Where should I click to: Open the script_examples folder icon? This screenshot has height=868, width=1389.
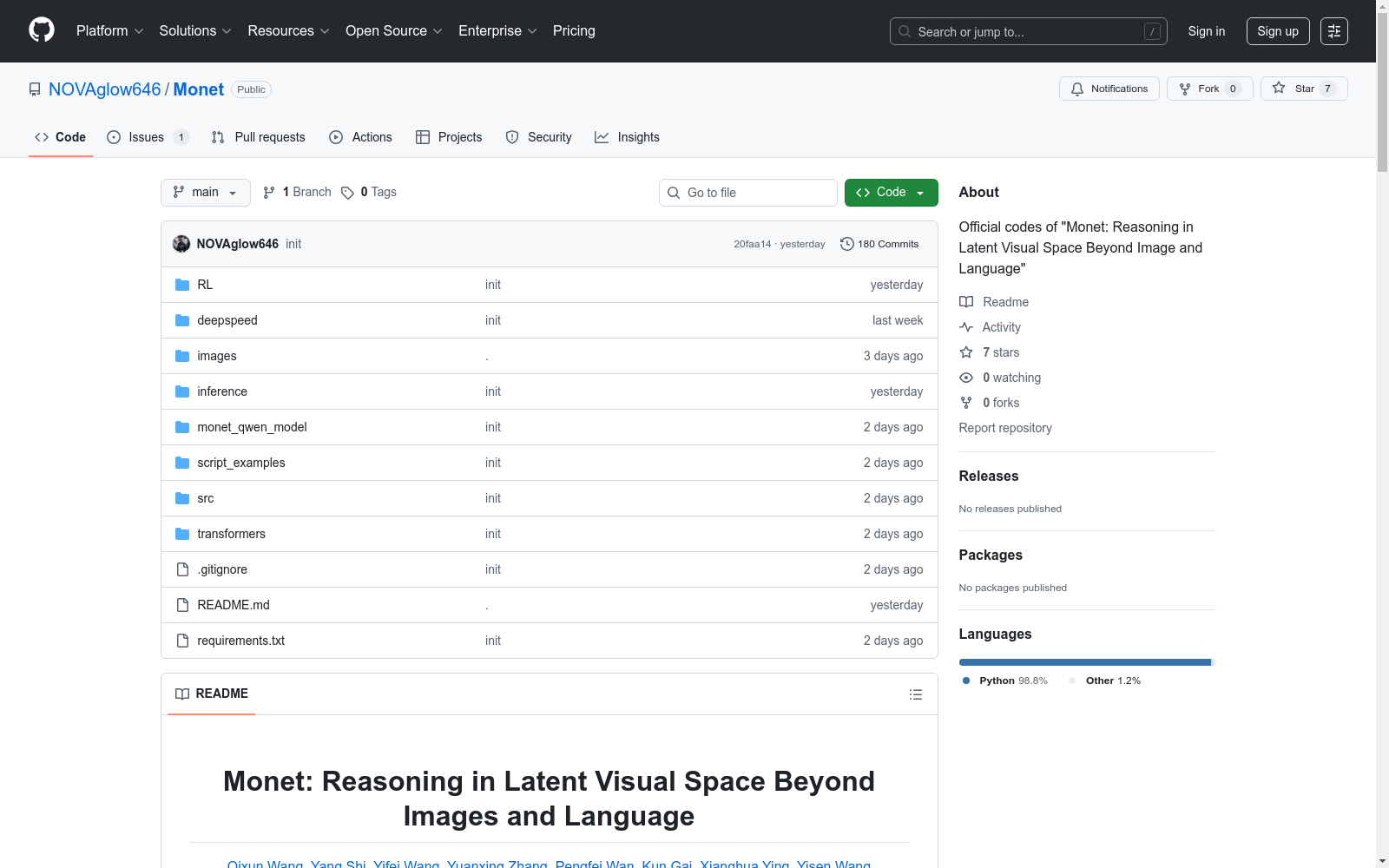pyautogui.click(x=182, y=463)
